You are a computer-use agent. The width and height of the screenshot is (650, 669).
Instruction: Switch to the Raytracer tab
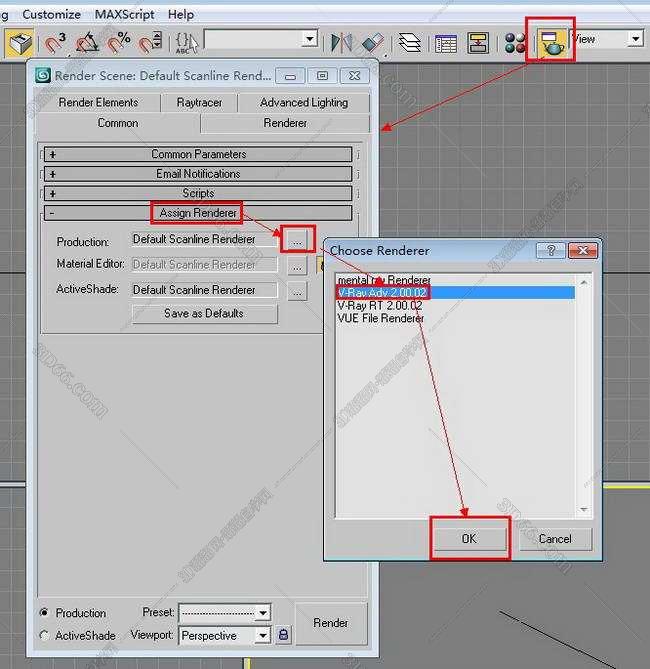point(199,102)
